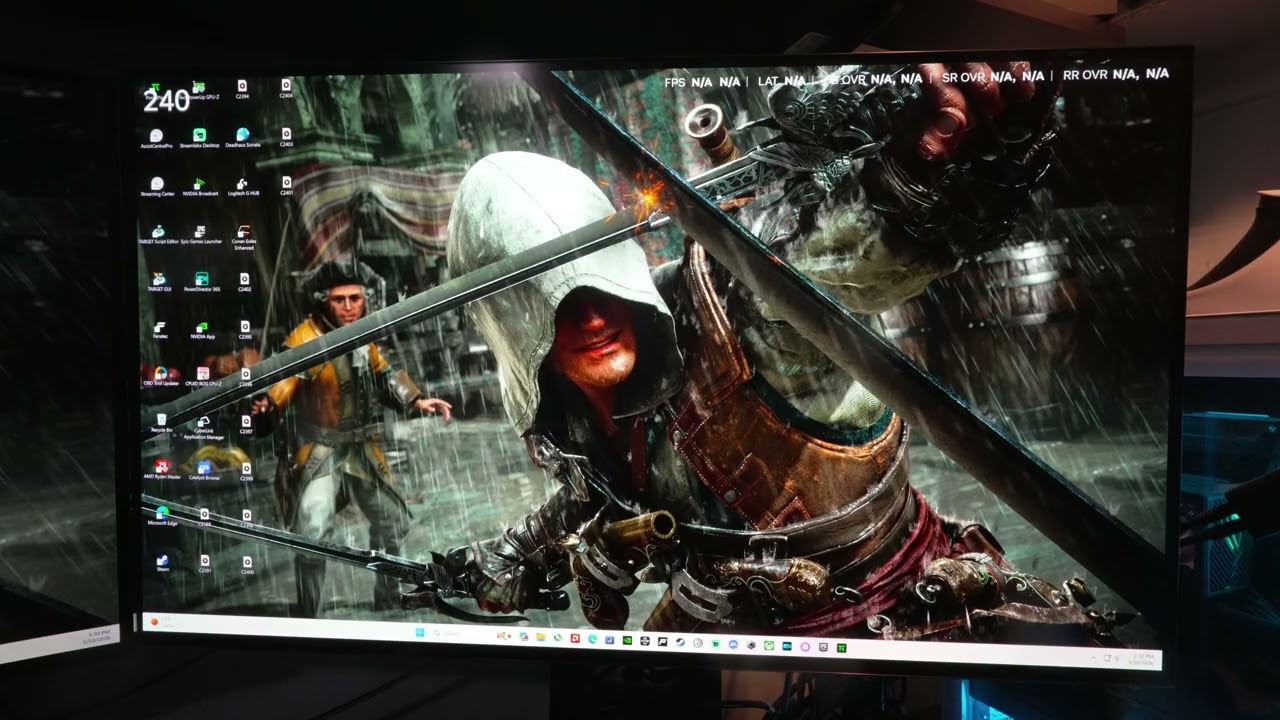This screenshot has height=720, width=1280.
Task: Open CyberLink Application Manager shortcut
Action: click(x=203, y=428)
